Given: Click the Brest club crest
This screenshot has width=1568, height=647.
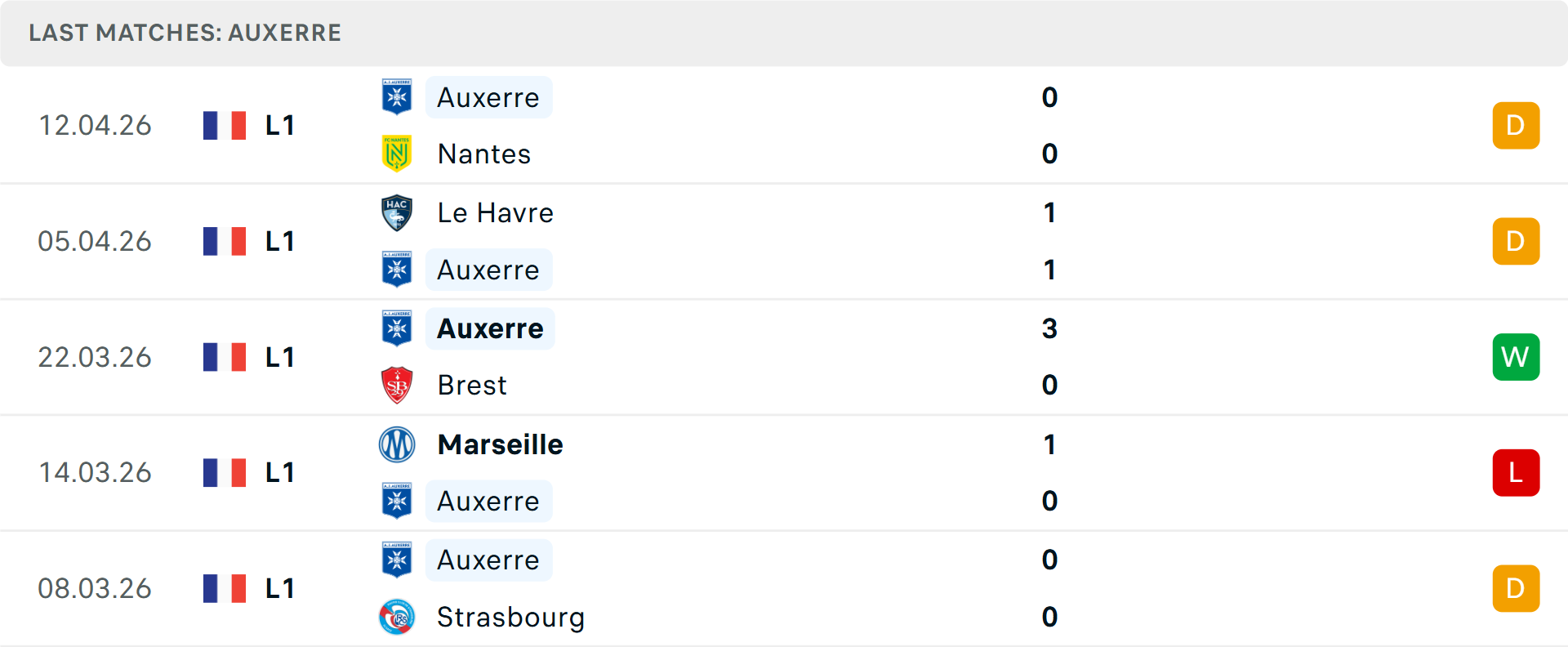Looking at the screenshot, I should click(397, 386).
